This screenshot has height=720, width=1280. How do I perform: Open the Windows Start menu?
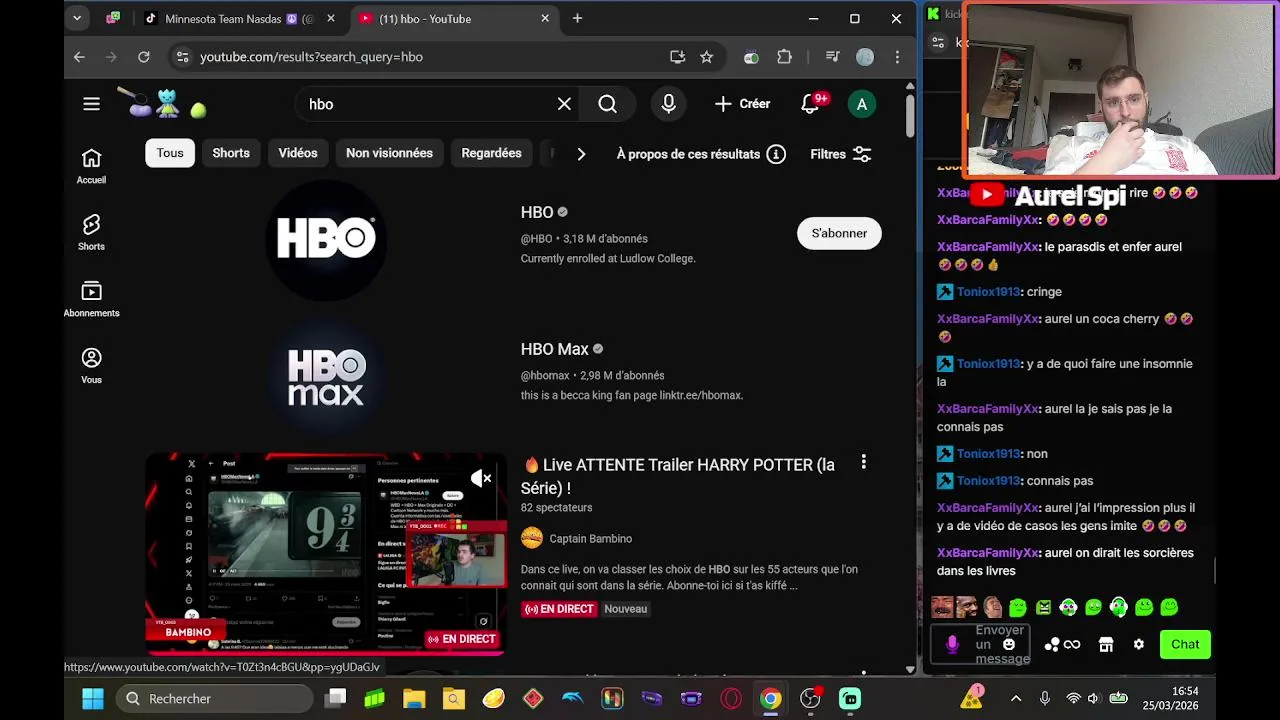[x=92, y=698]
